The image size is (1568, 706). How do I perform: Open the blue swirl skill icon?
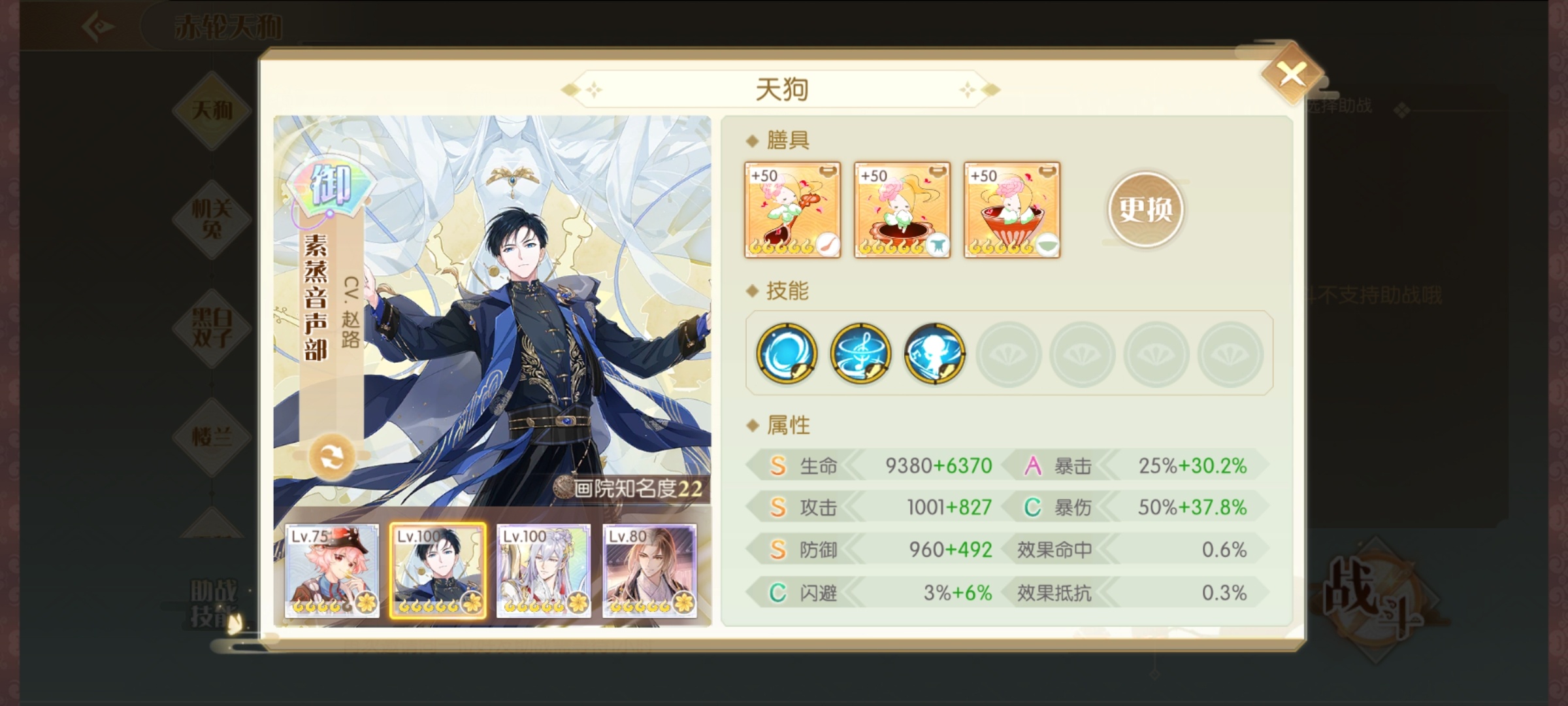pos(787,353)
